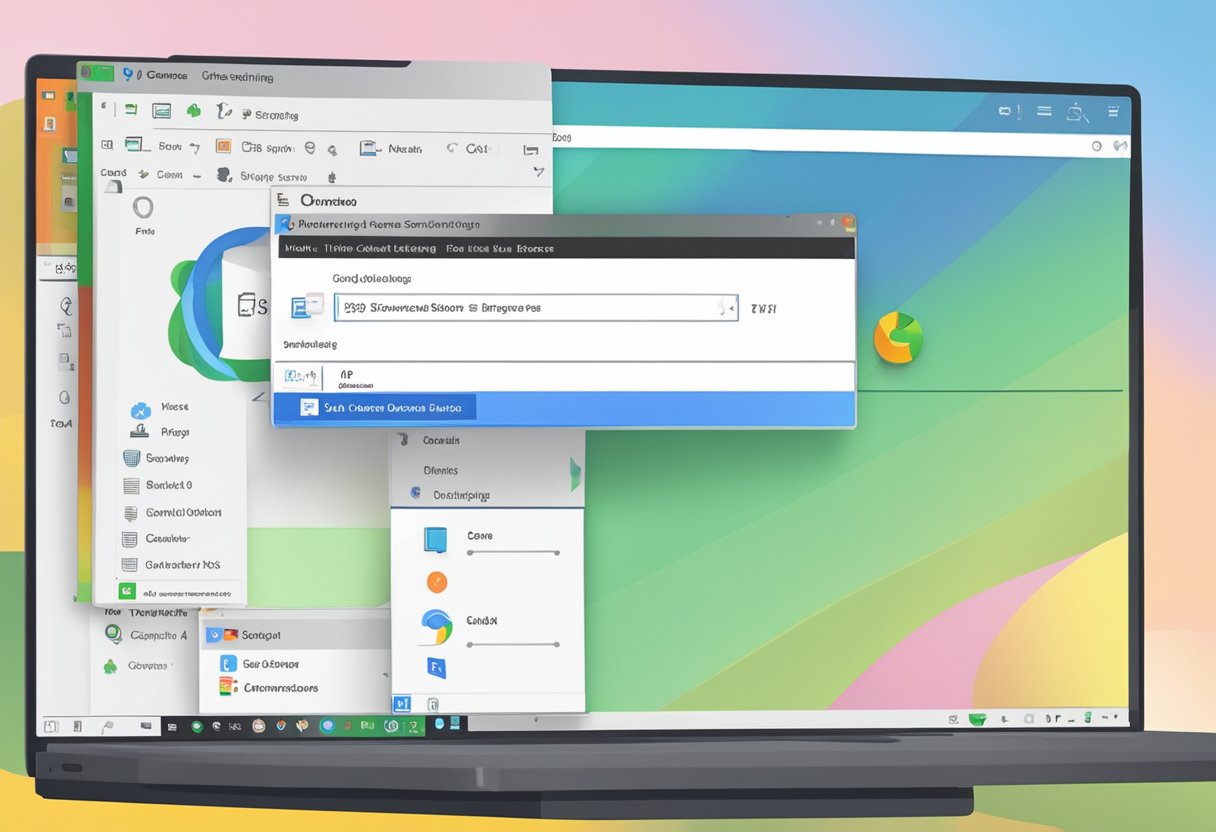Expand the green chevron on the right panel

576,470
